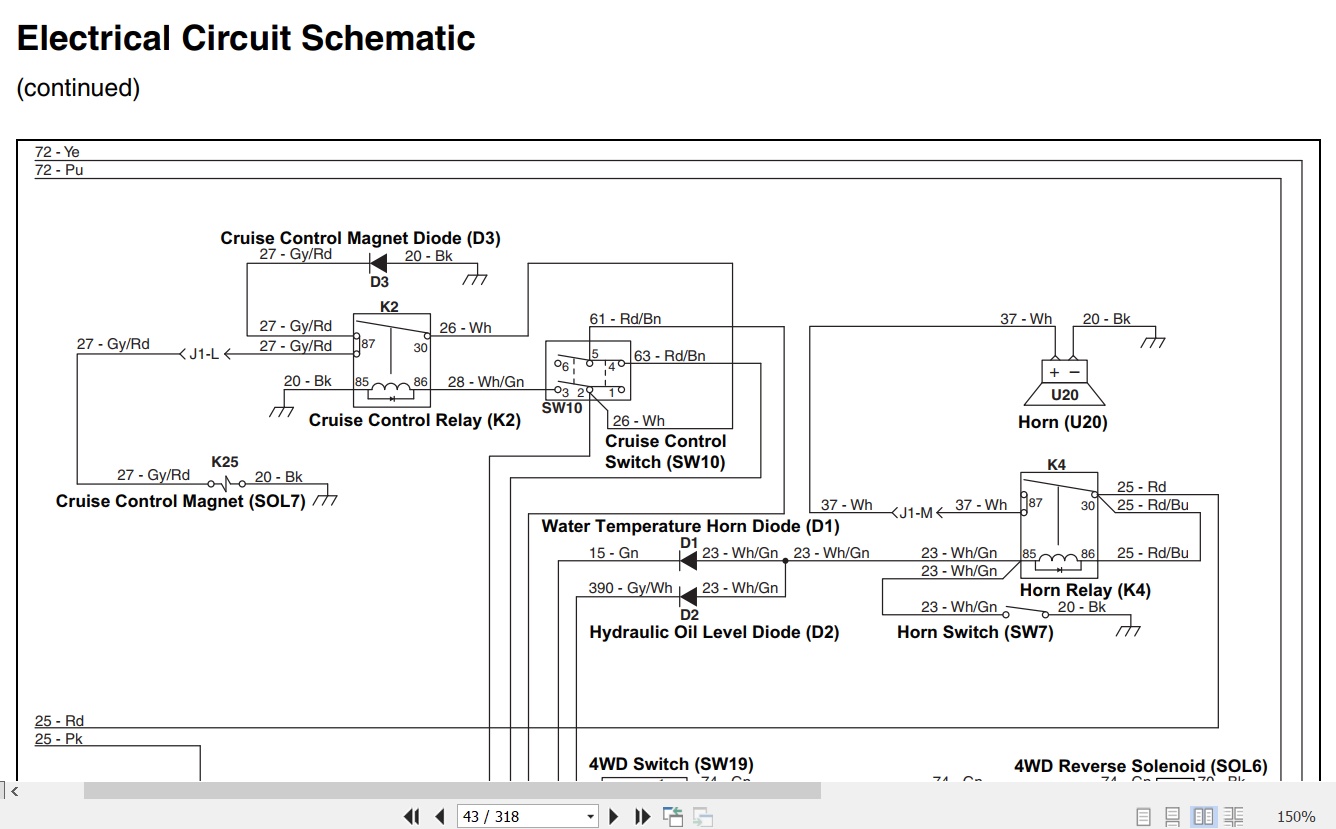Viewport: 1336px width, 829px height.
Task: Open the page number dropdown arrow
Action: [590, 817]
